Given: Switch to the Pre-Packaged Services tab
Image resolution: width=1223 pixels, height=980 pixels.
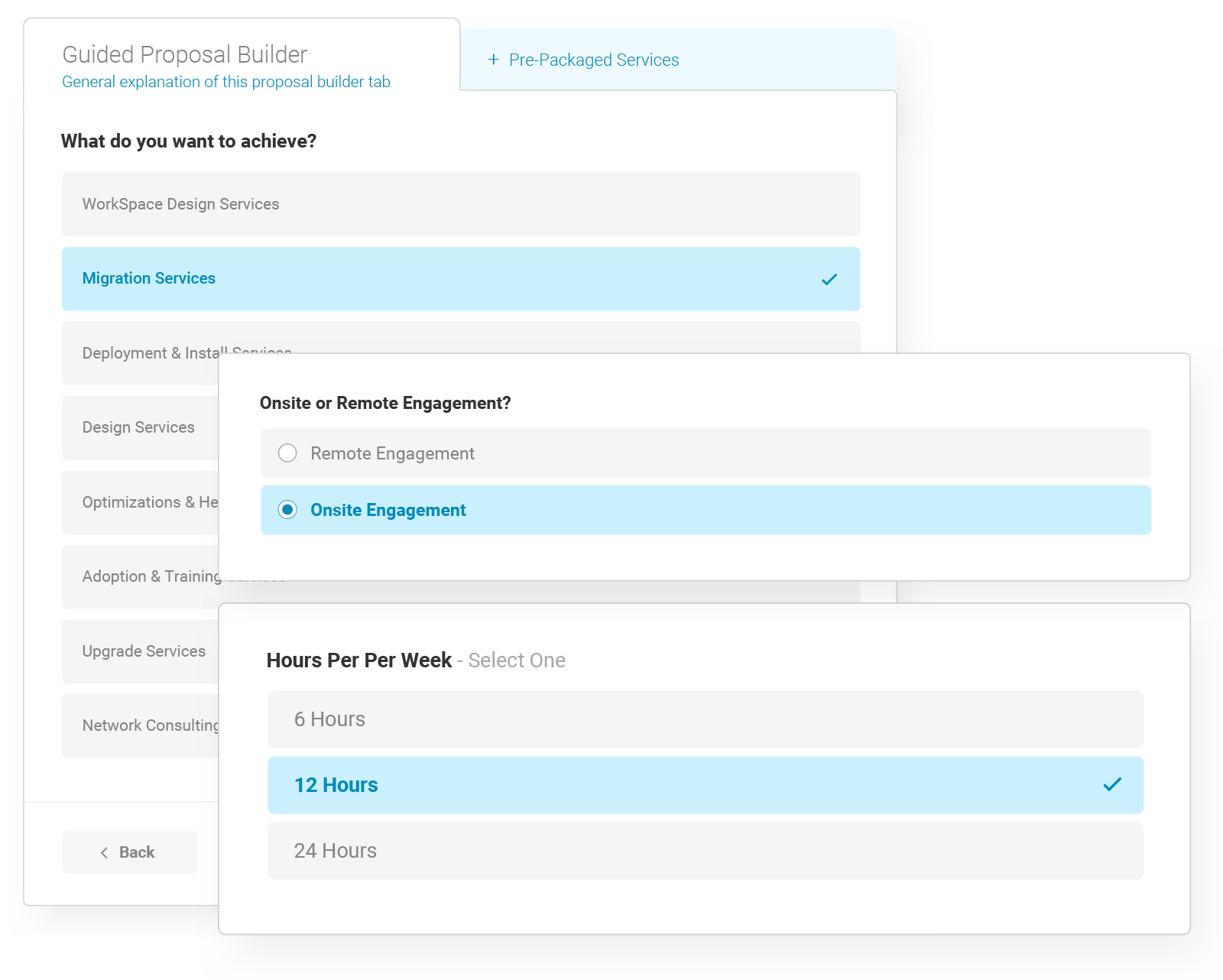Looking at the screenshot, I should [x=594, y=60].
